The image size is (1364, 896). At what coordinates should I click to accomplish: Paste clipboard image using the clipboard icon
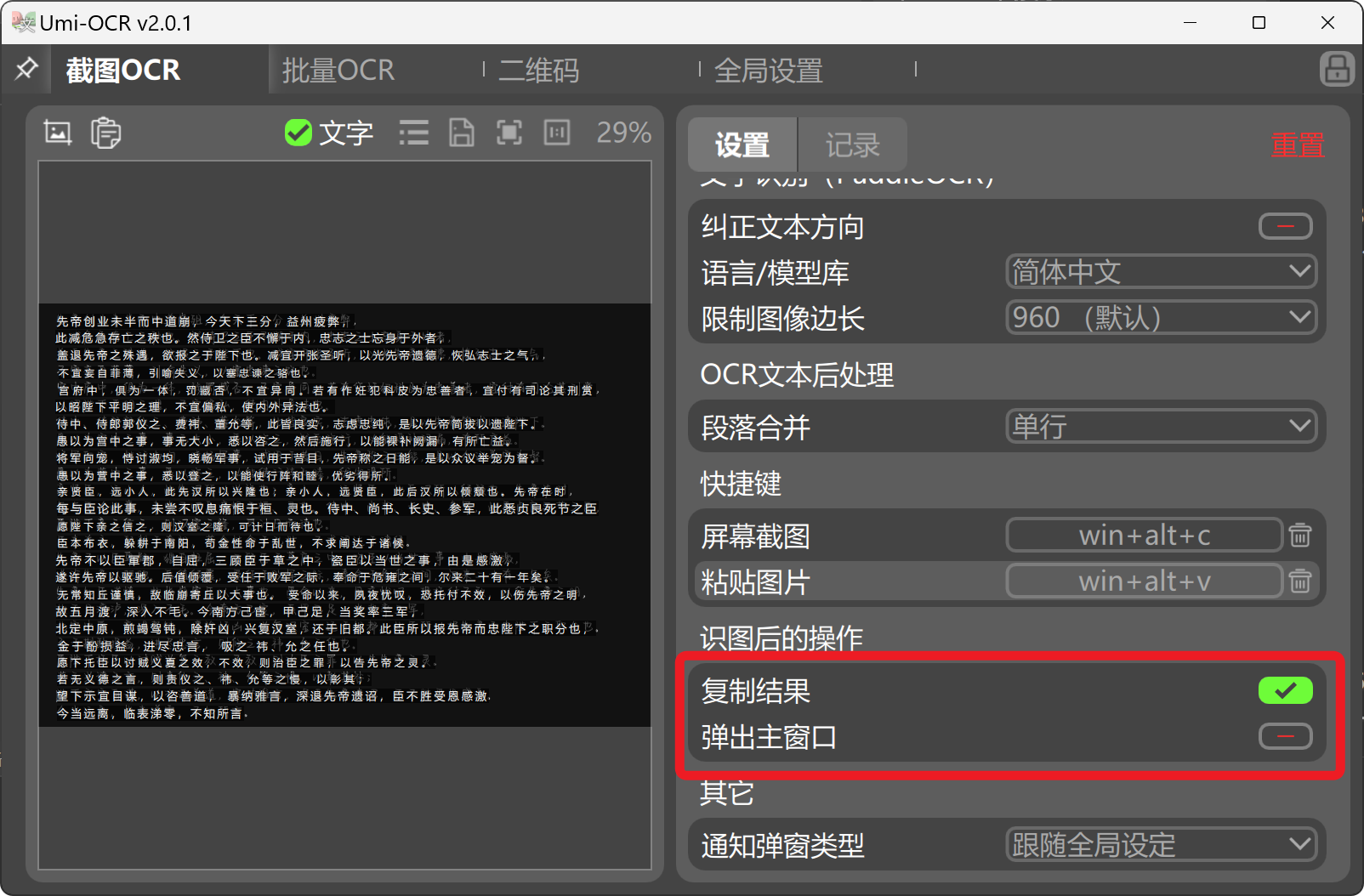tap(106, 133)
